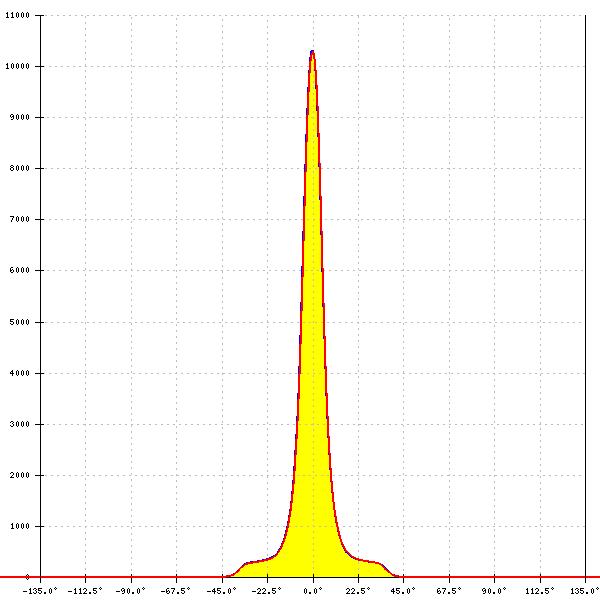600x600 pixels.
Task: Click the yellow filled area under the curve
Action: [x=313, y=400]
